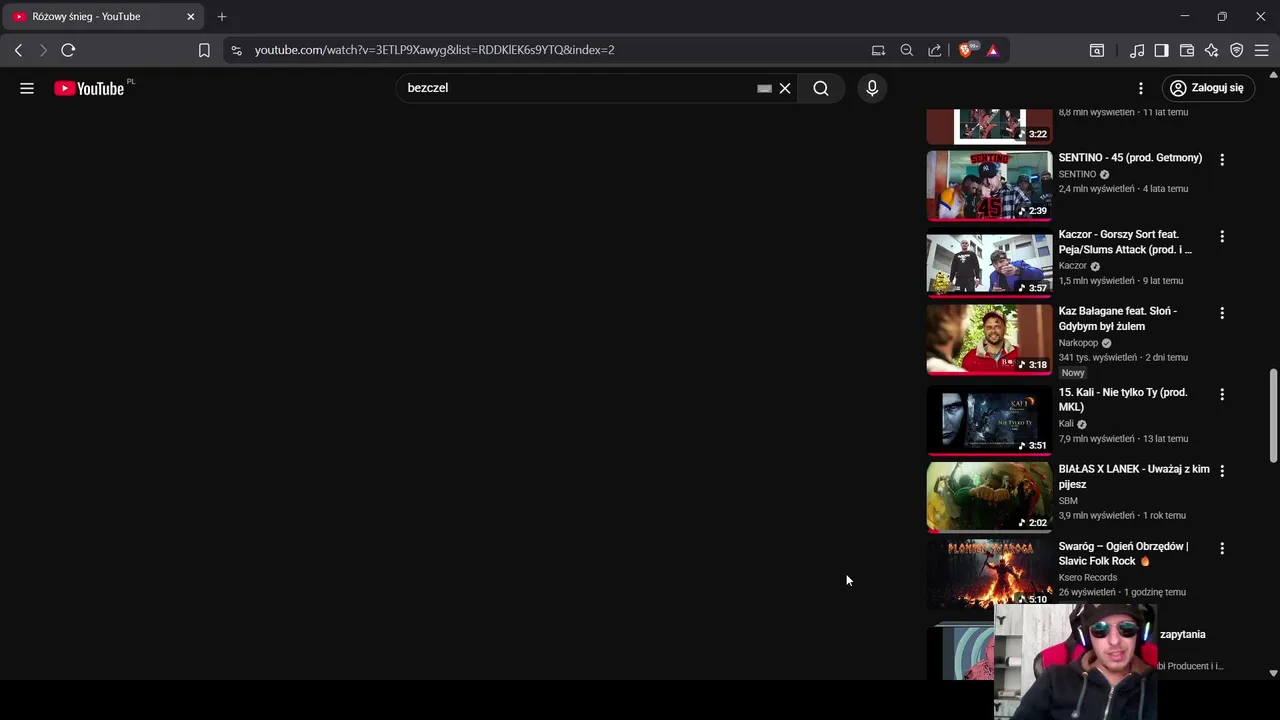Open the on-screen keyboard in search box
The image size is (1280, 720).
(764, 88)
